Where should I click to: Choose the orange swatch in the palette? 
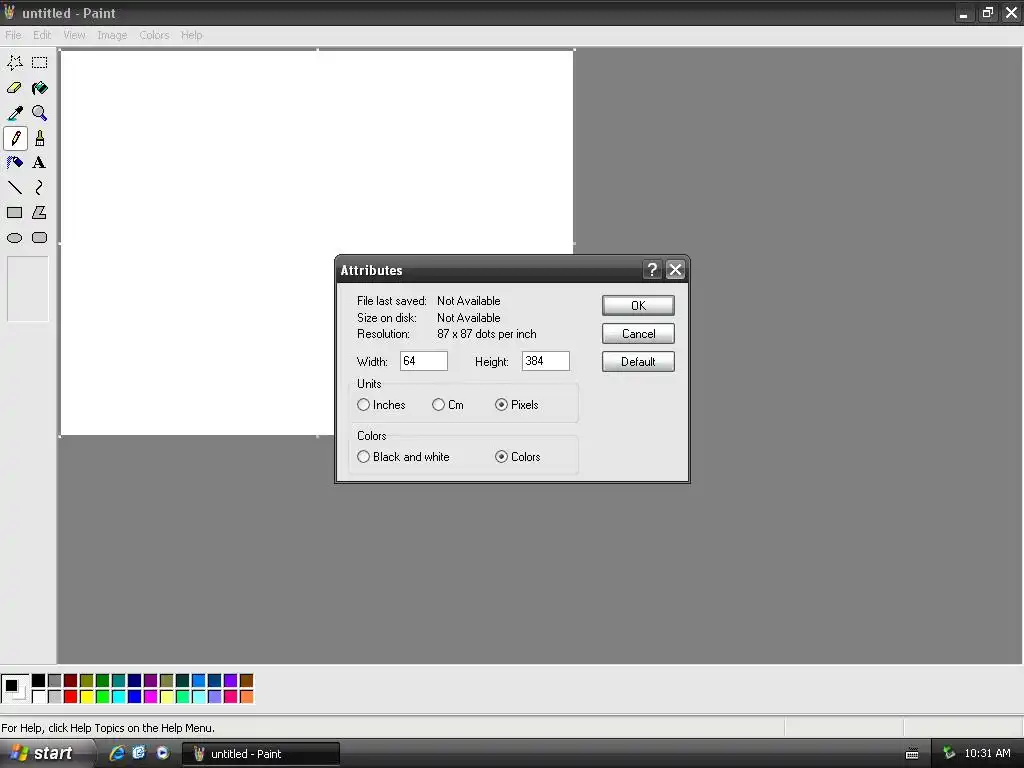[x=246, y=697]
